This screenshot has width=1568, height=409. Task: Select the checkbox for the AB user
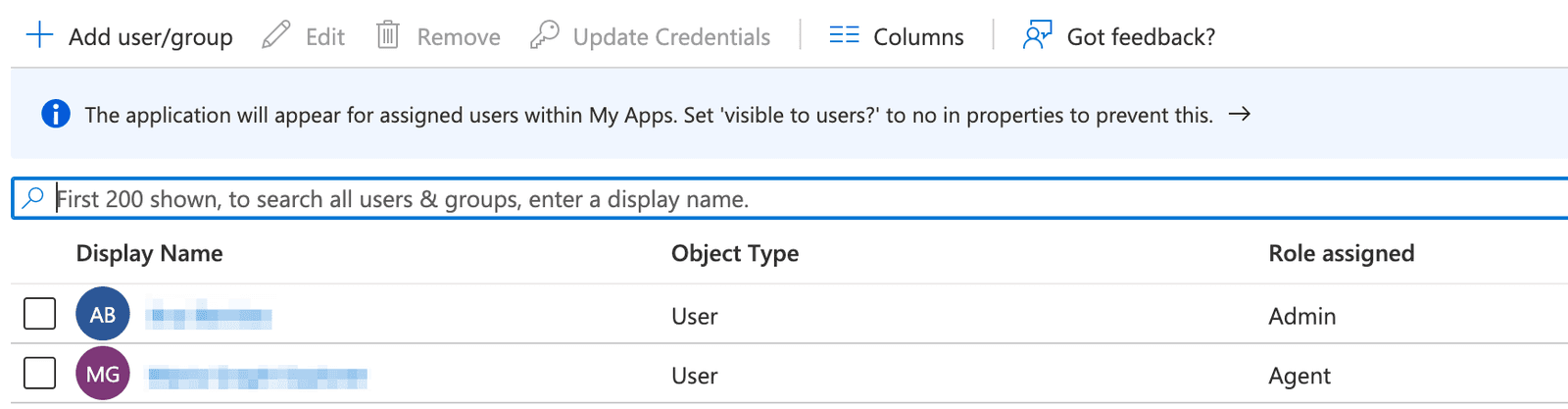point(40,314)
